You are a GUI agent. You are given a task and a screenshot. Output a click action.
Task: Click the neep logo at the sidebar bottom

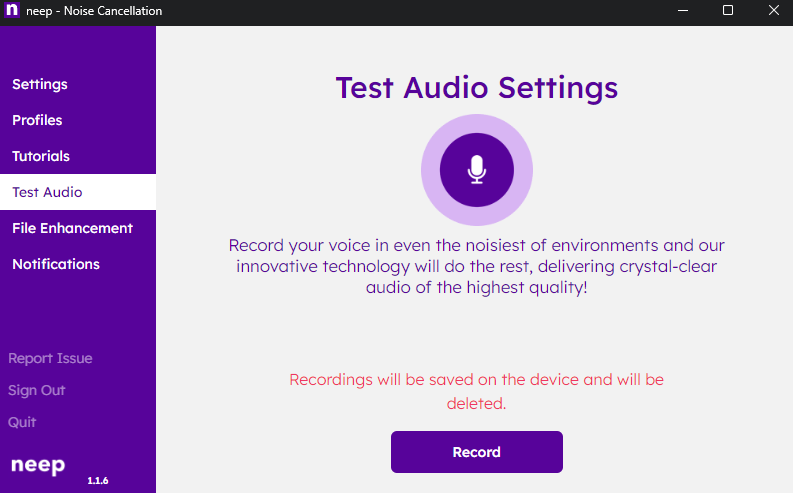pyautogui.click(x=38, y=466)
